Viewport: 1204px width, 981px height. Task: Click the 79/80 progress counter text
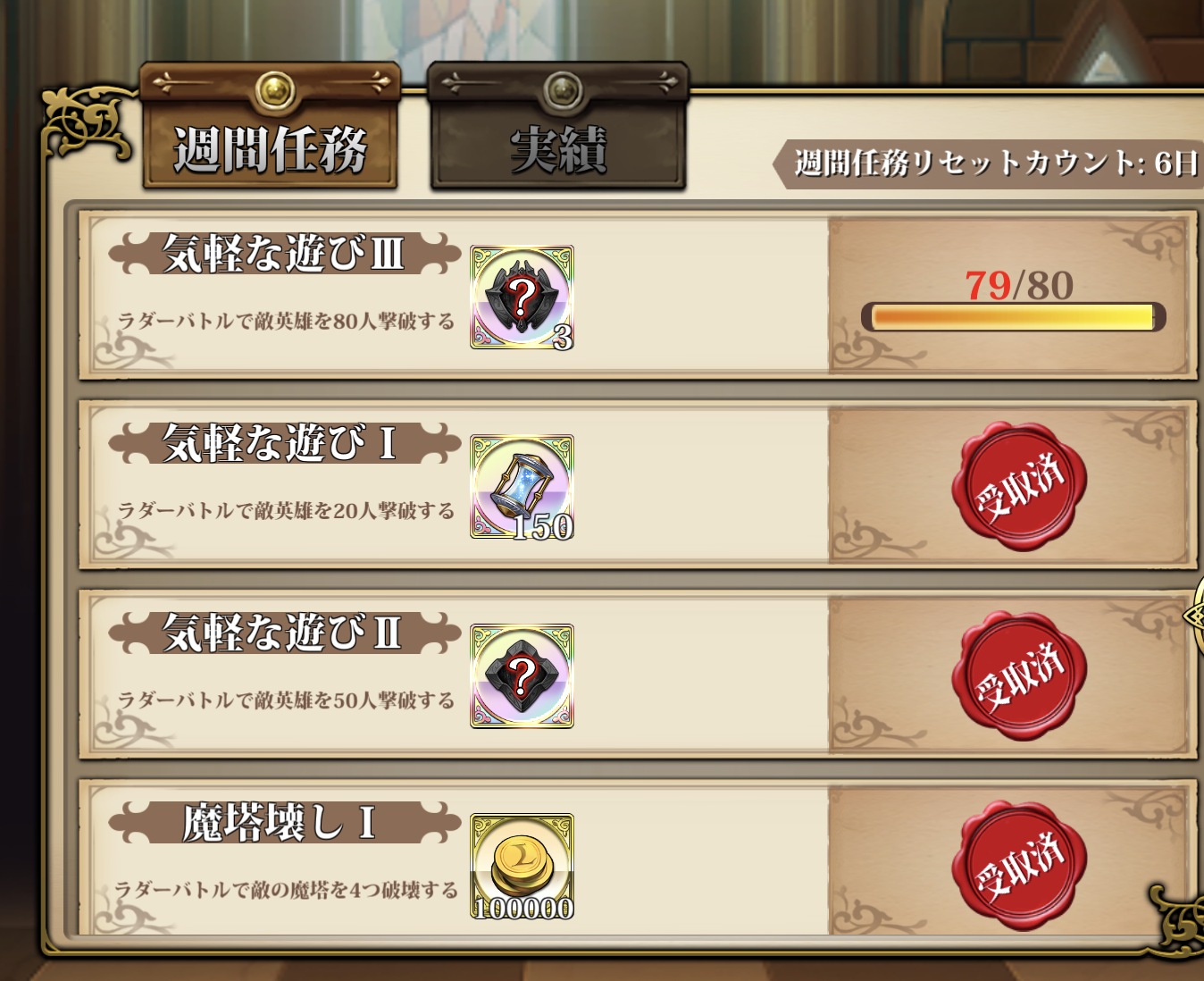click(1019, 286)
